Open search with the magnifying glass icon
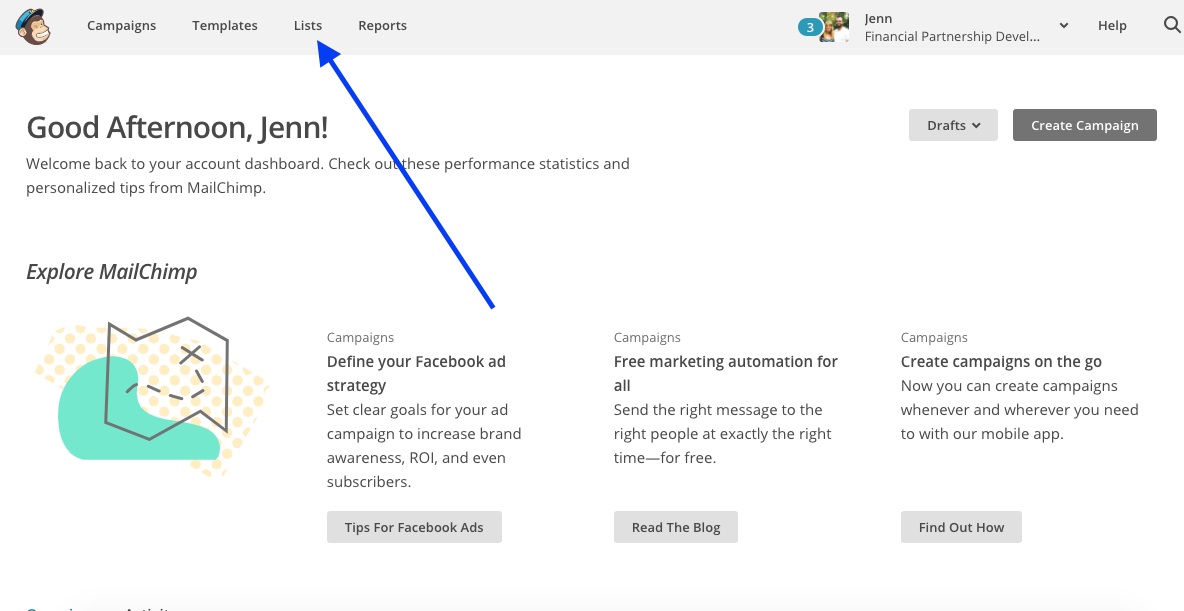This screenshot has width=1184, height=611. (x=1171, y=25)
